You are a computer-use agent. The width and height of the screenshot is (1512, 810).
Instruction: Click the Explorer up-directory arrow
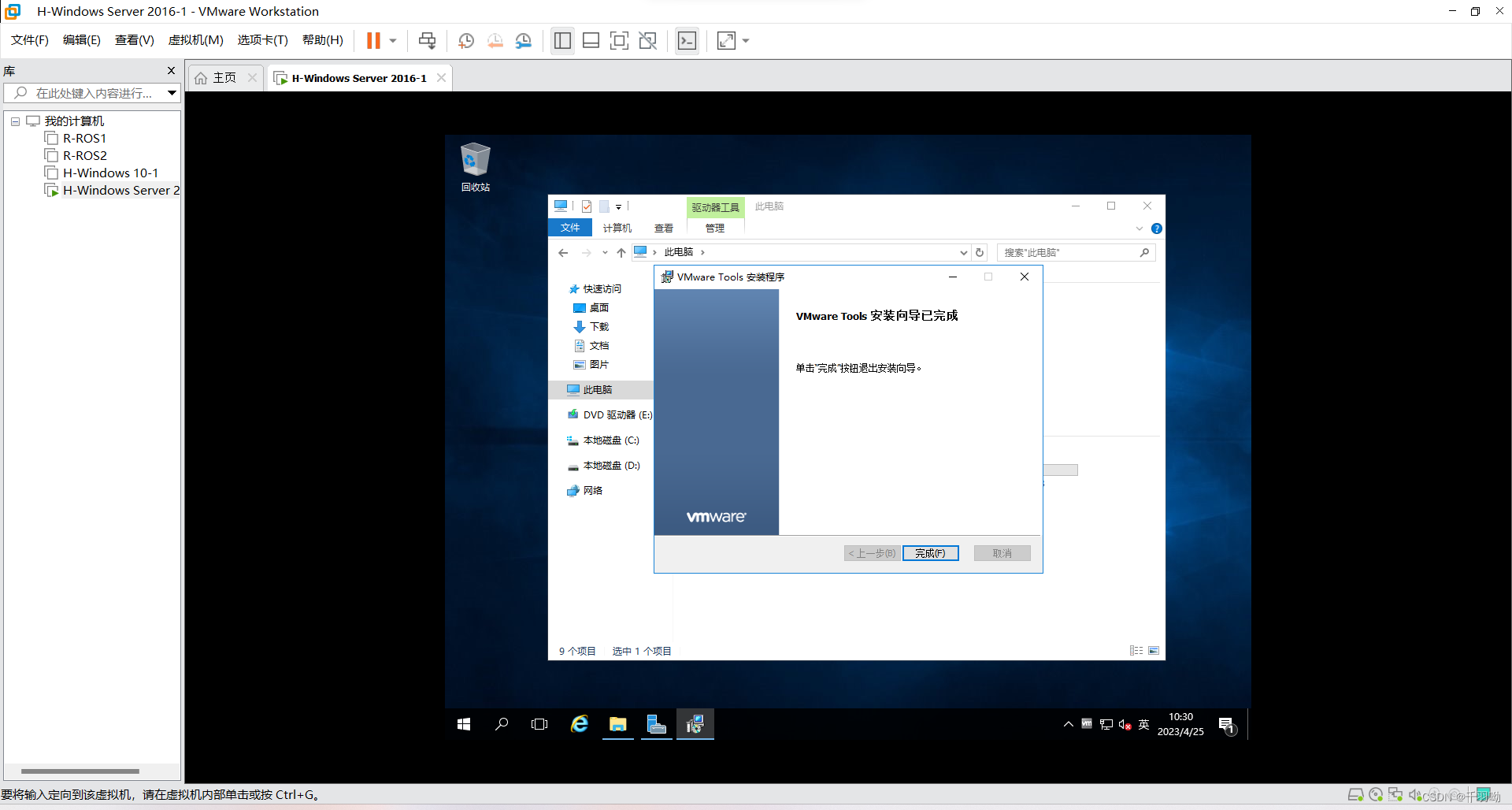click(x=621, y=253)
